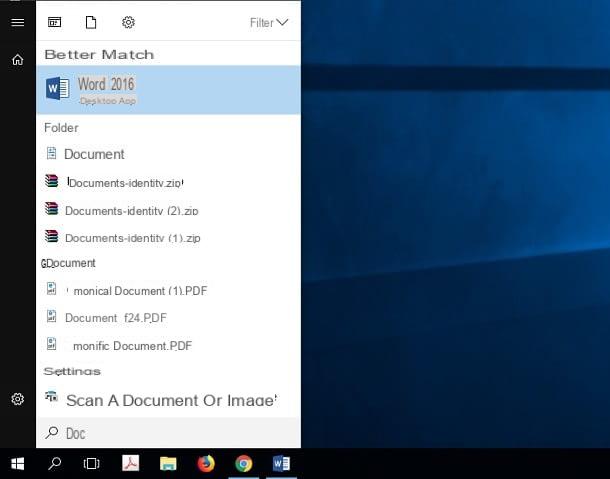Switch to Word on the taskbar
This screenshot has height=479, width=610.
point(281,463)
